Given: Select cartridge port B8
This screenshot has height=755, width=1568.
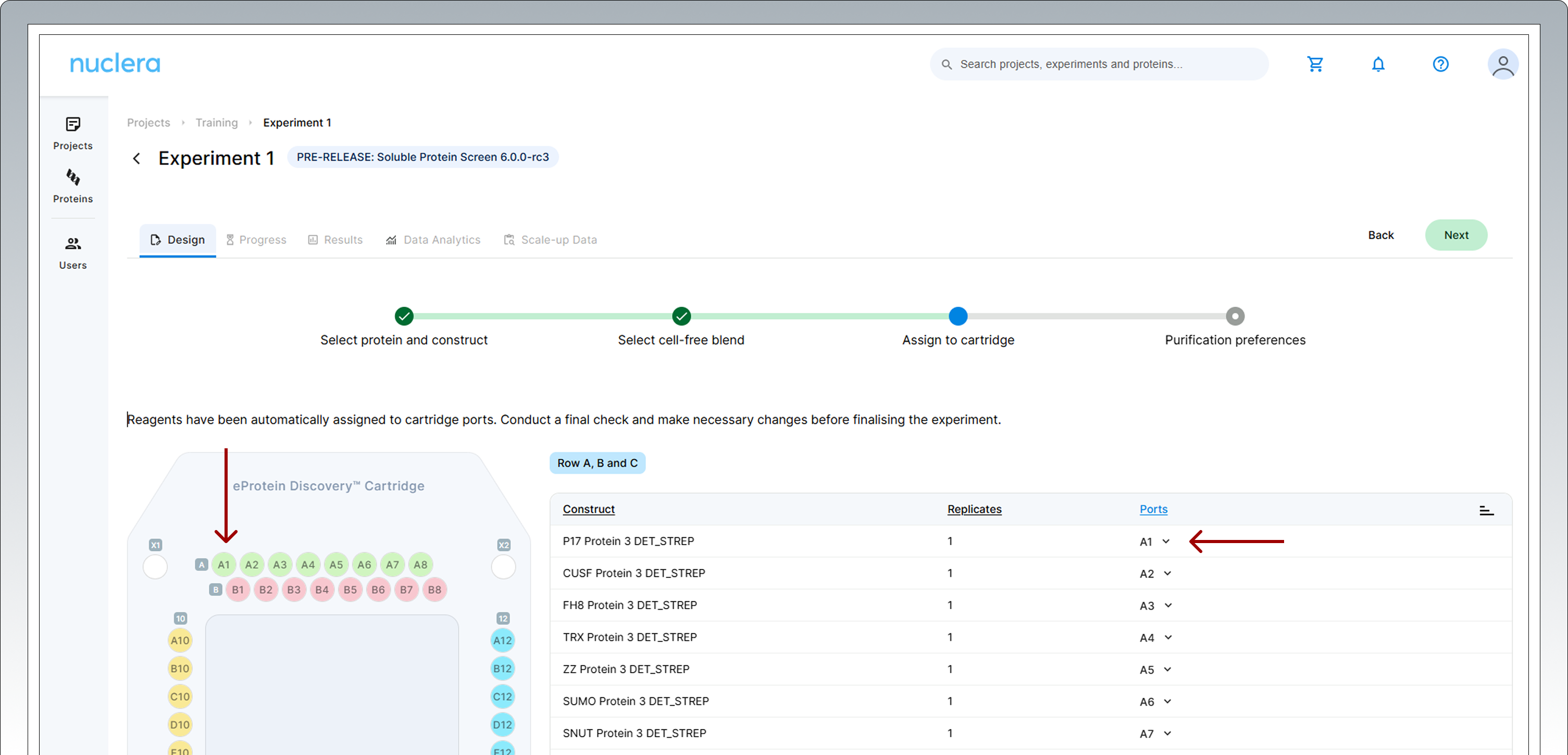Looking at the screenshot, I should [x=434, y=589].
